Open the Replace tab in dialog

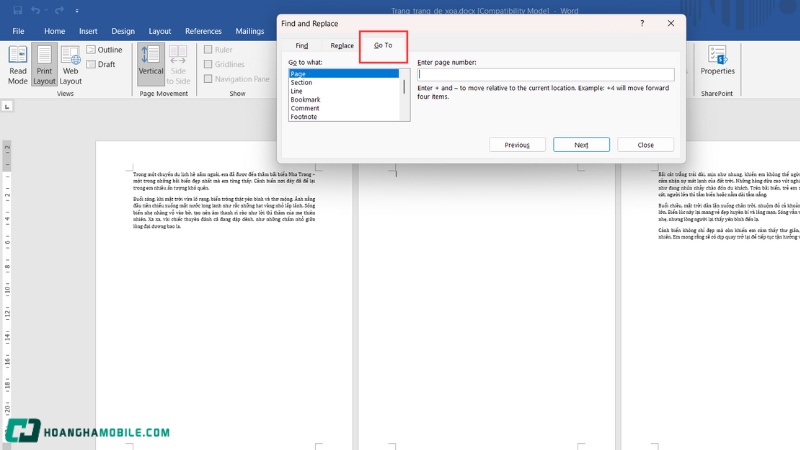coord(342,46)
